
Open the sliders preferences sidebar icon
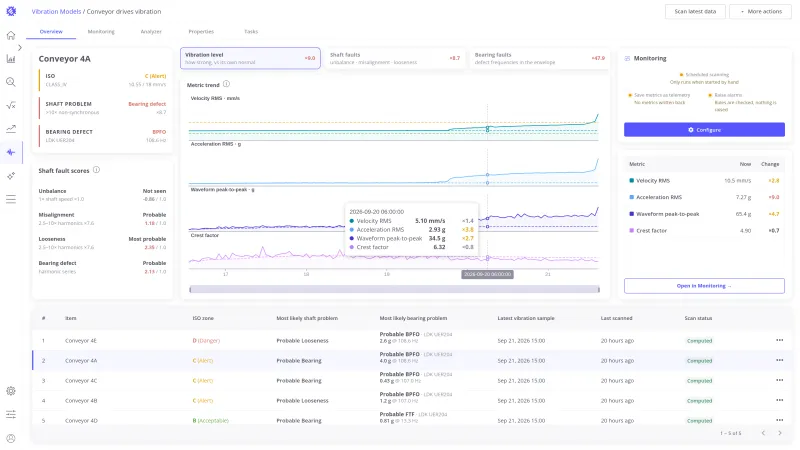pos(11,414)
